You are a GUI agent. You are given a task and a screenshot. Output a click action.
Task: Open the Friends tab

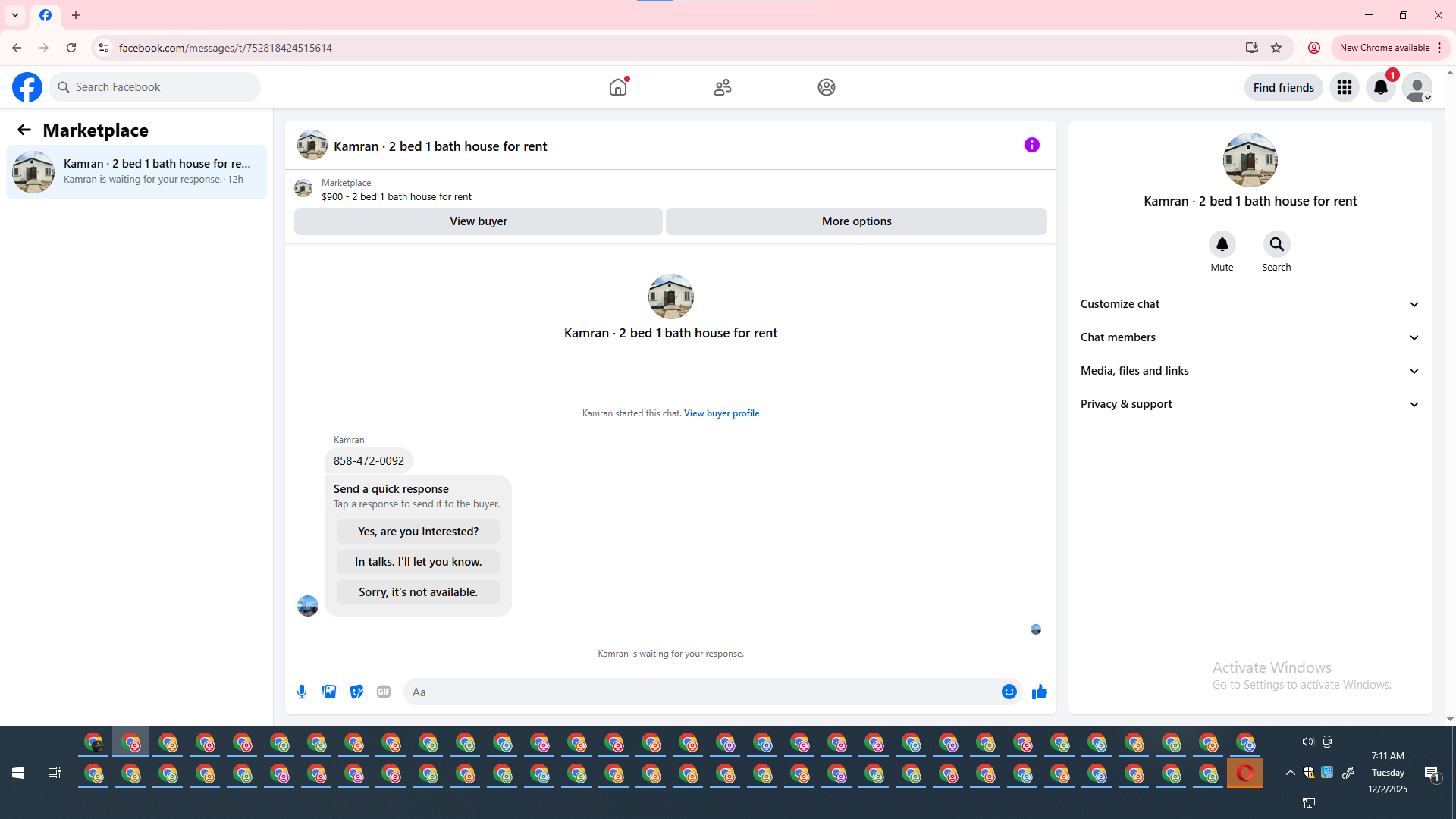coord(722,87)
